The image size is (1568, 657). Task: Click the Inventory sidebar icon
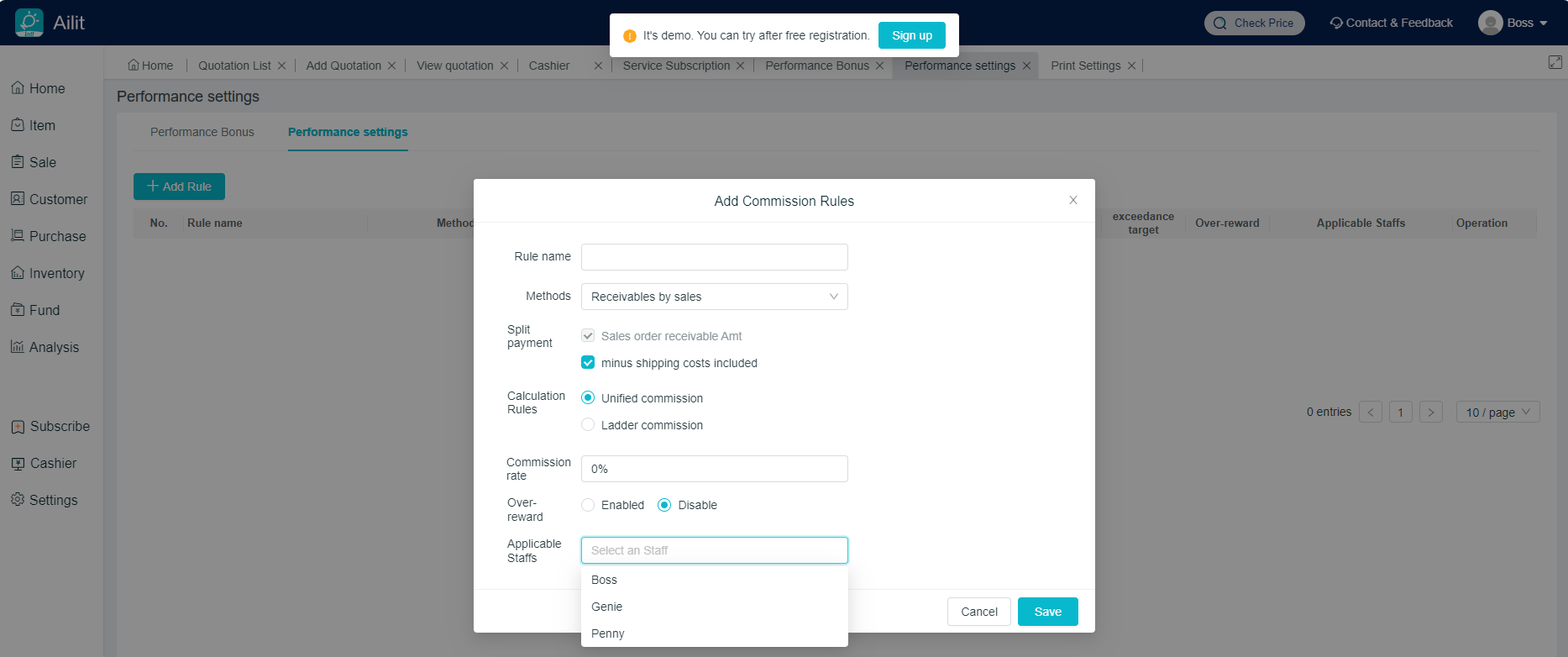pos(18,273)
